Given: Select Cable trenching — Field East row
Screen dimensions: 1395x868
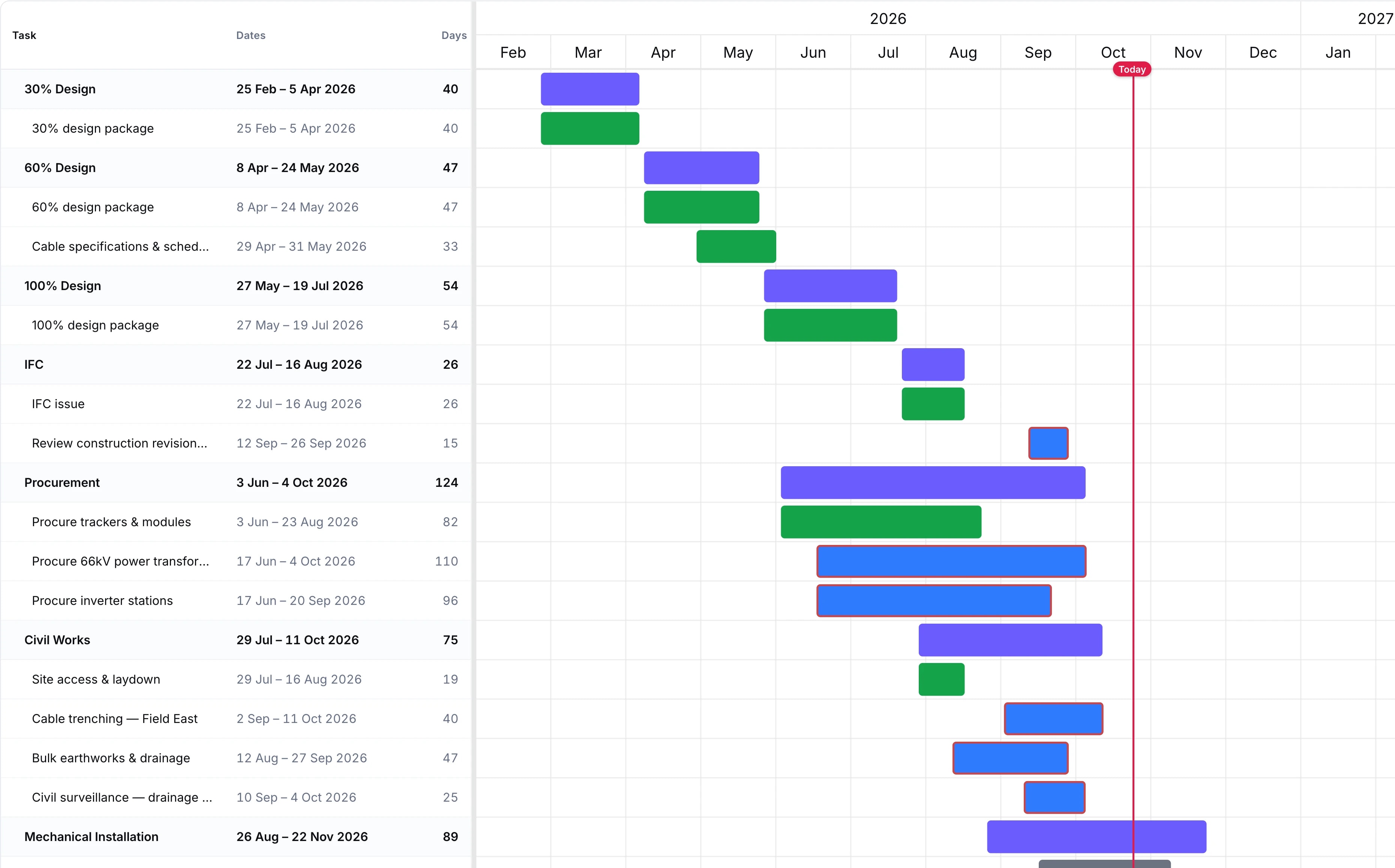Looking at the screenshot, I should (x=235, y=719).
